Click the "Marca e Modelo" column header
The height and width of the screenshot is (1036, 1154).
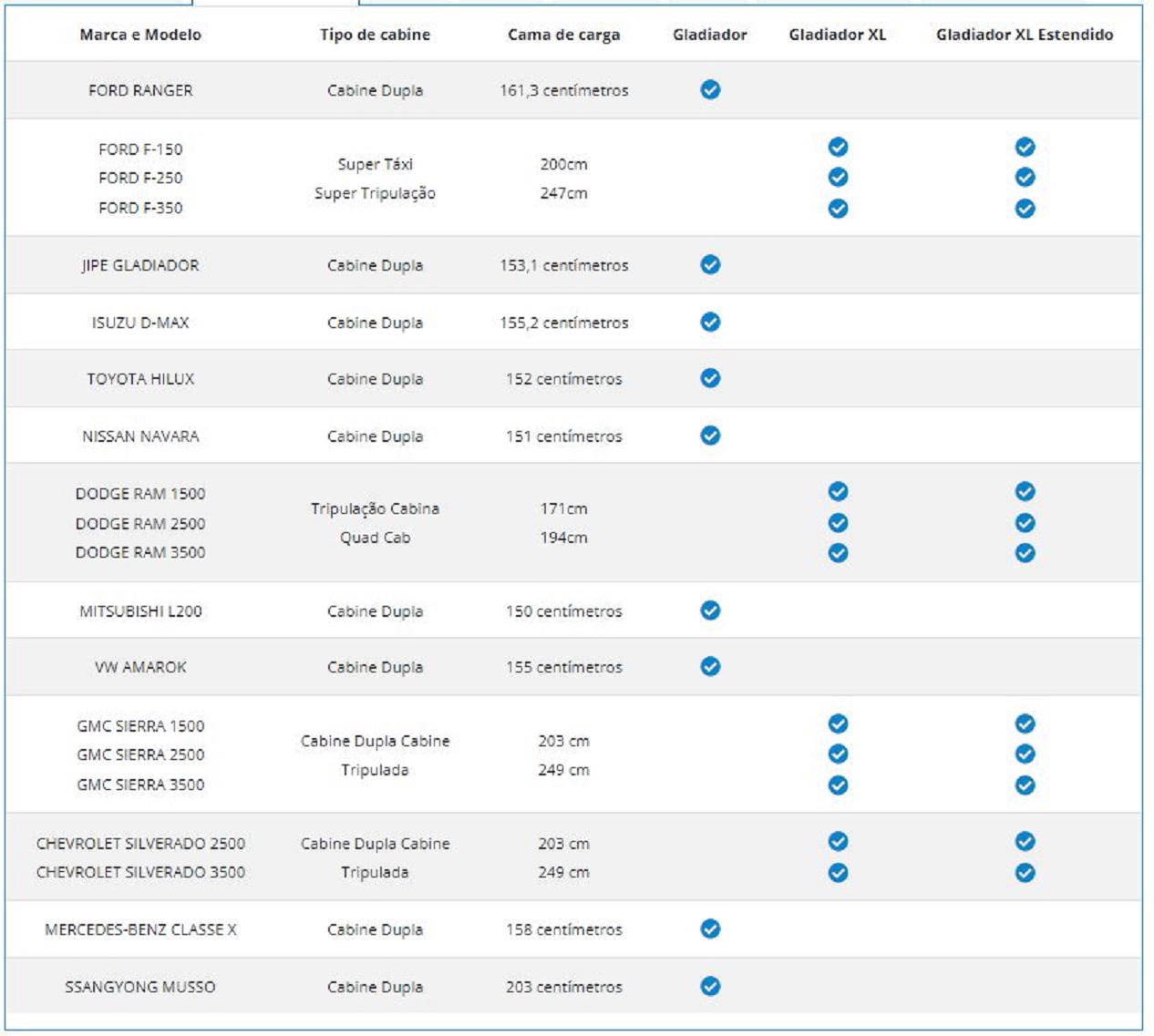(x=140, y=35)
